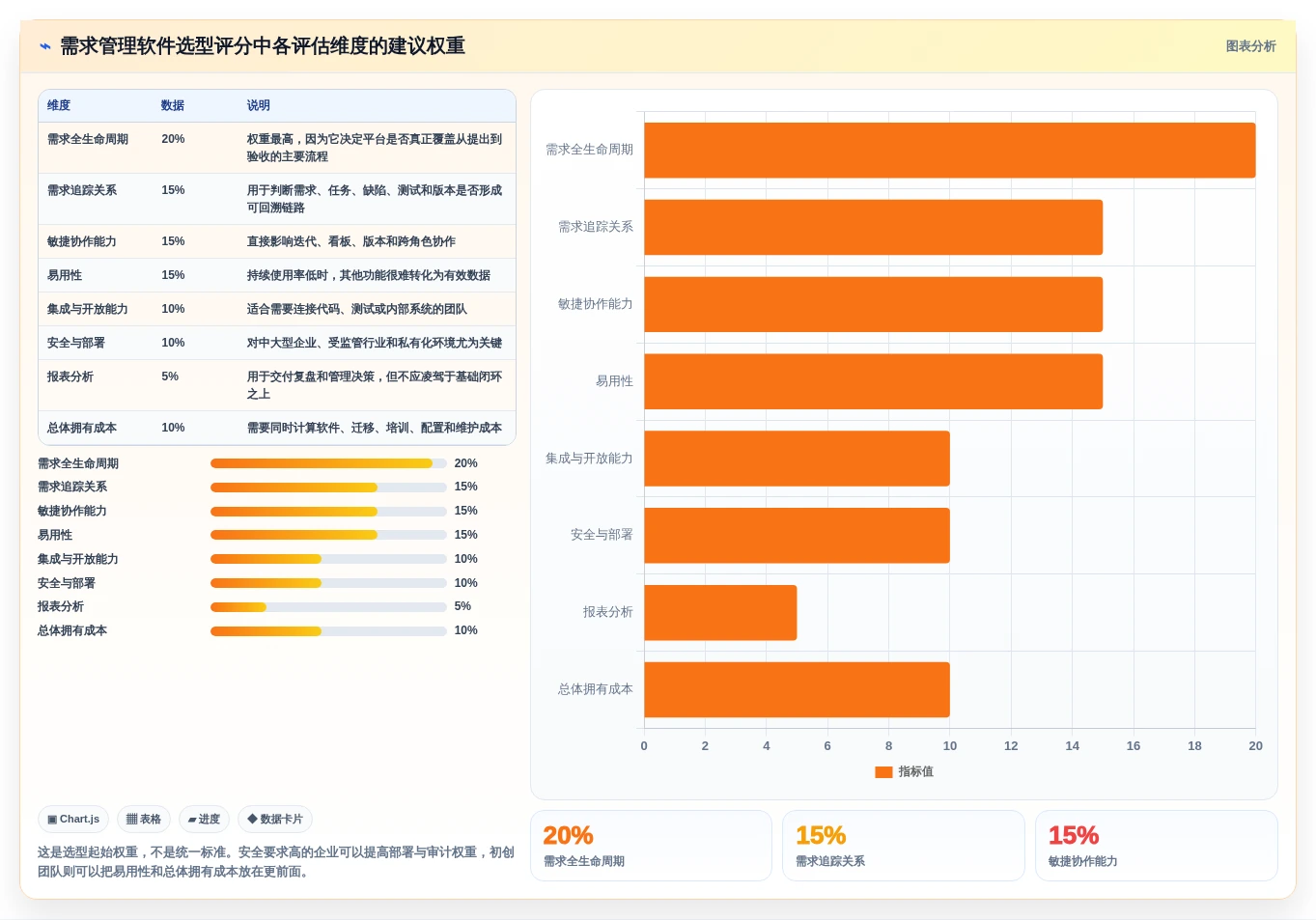Select the 敏捷协作能力 table row label
1316x920 pixels.
82,241
